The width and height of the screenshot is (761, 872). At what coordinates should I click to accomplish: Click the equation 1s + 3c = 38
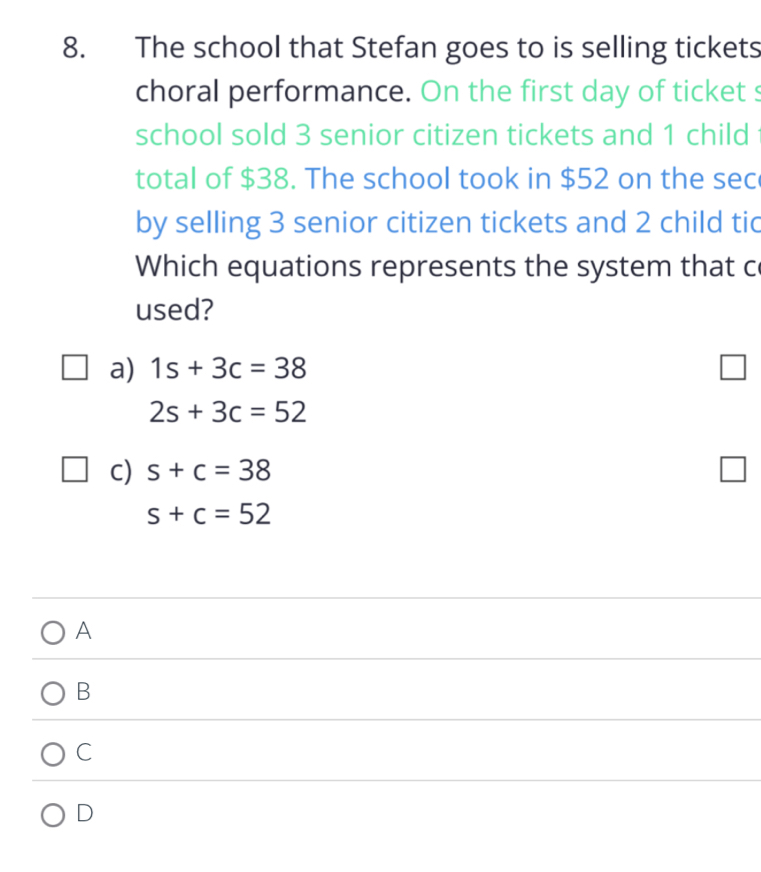(227, 369)
